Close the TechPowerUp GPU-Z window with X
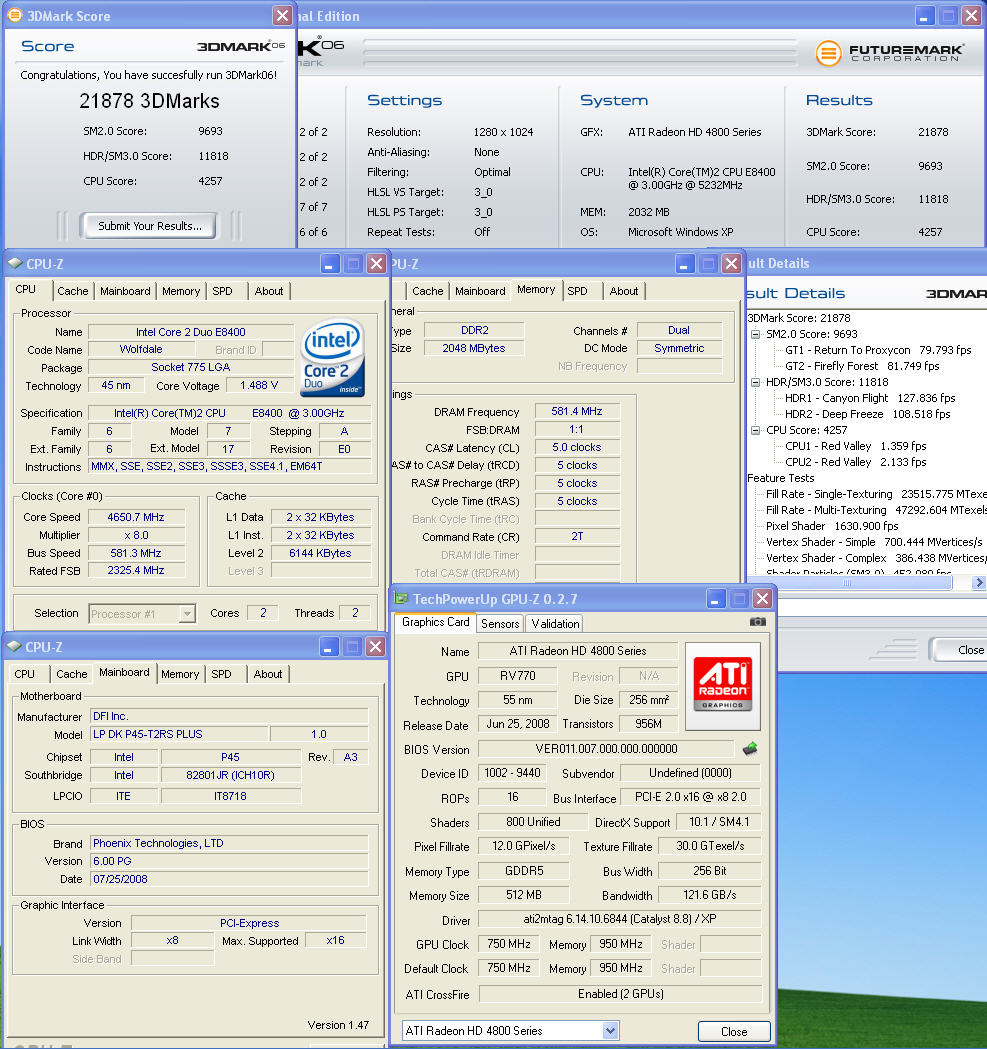This screenshot has height=1049, width=987. click(x=762, y=598)
